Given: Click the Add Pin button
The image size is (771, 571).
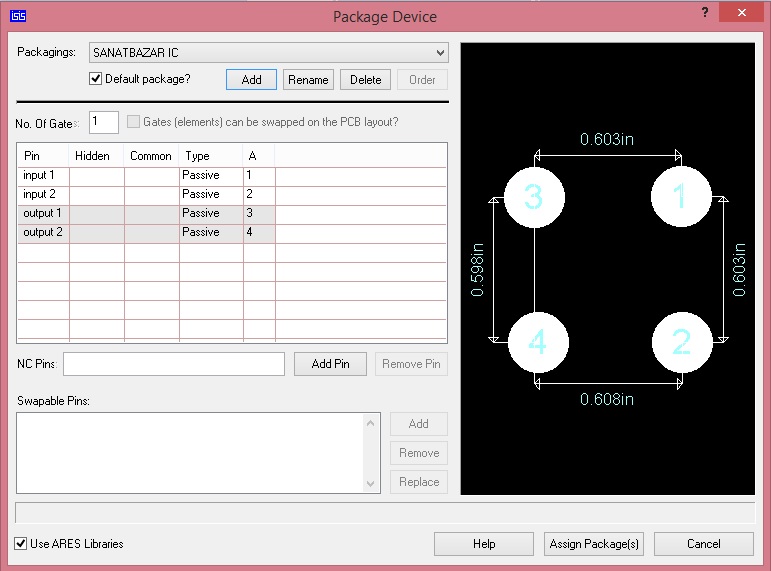Looking at the screenshot, I should coord(330,364).
